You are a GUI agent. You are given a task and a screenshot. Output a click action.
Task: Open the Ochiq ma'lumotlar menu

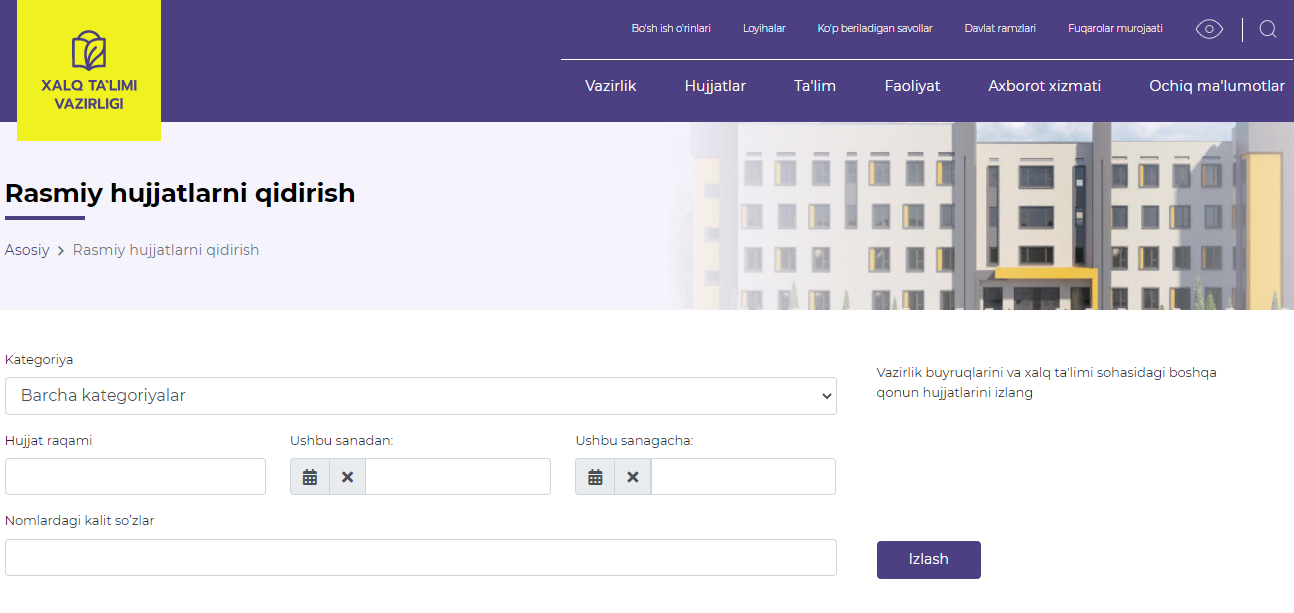tap(1216, 86)
